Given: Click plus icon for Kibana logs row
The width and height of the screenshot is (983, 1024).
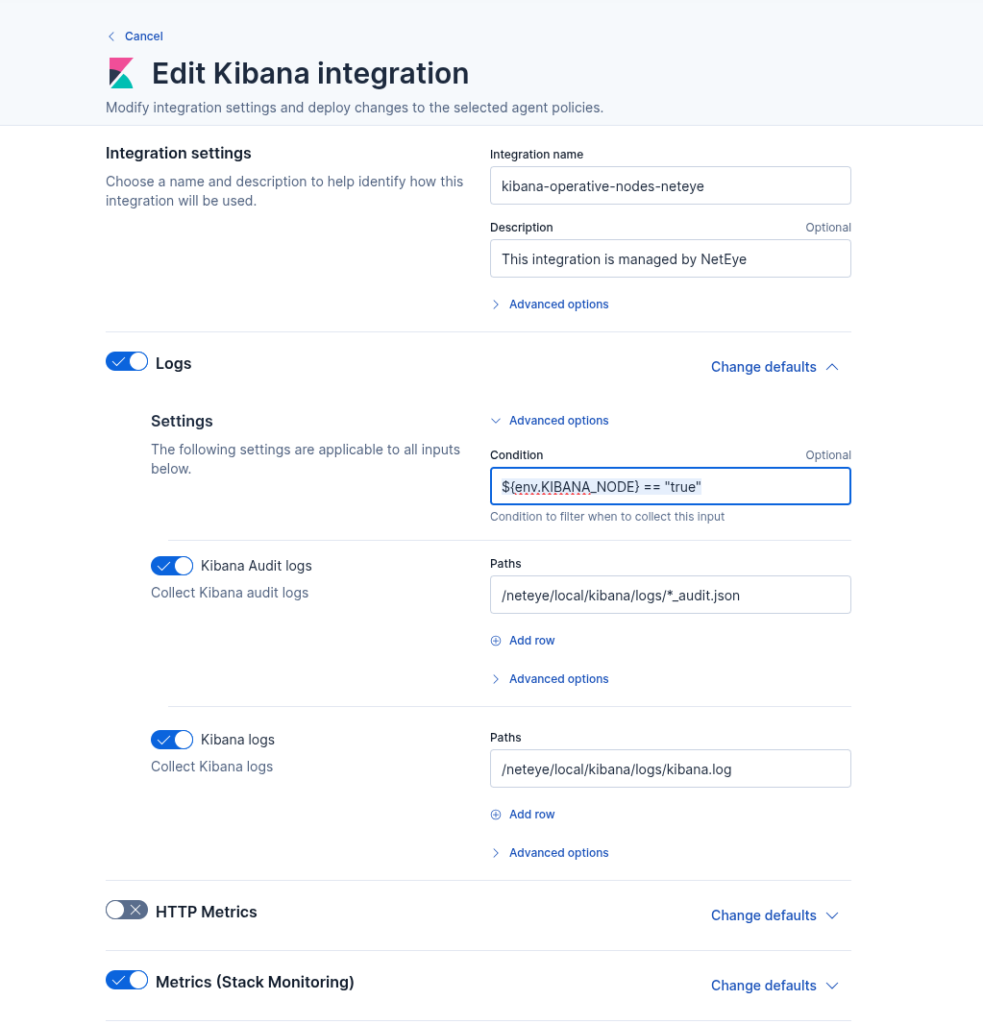Looking at the screenshot, I should [496, 815].
